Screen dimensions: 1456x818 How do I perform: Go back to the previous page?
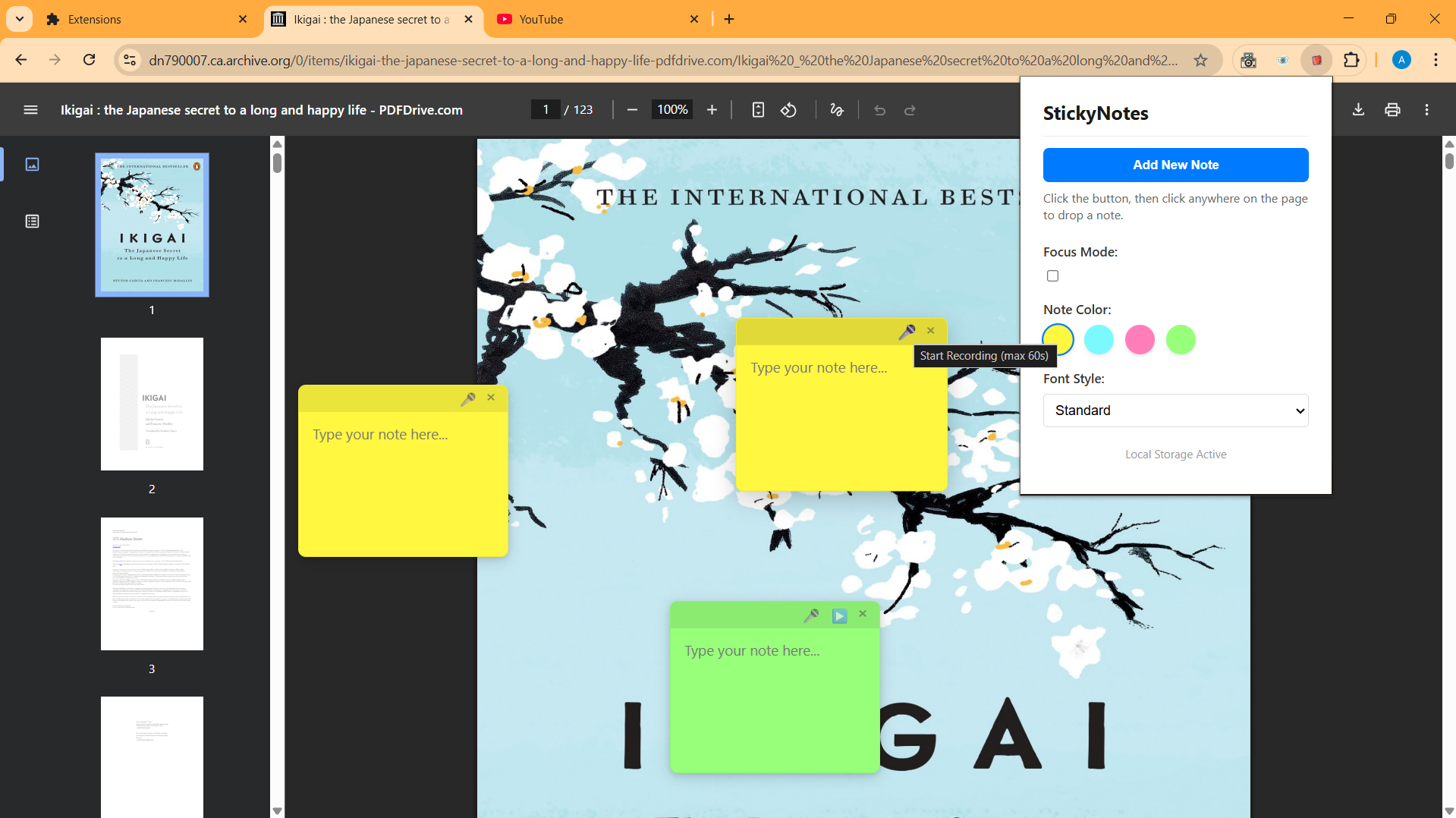click(21, 60)
